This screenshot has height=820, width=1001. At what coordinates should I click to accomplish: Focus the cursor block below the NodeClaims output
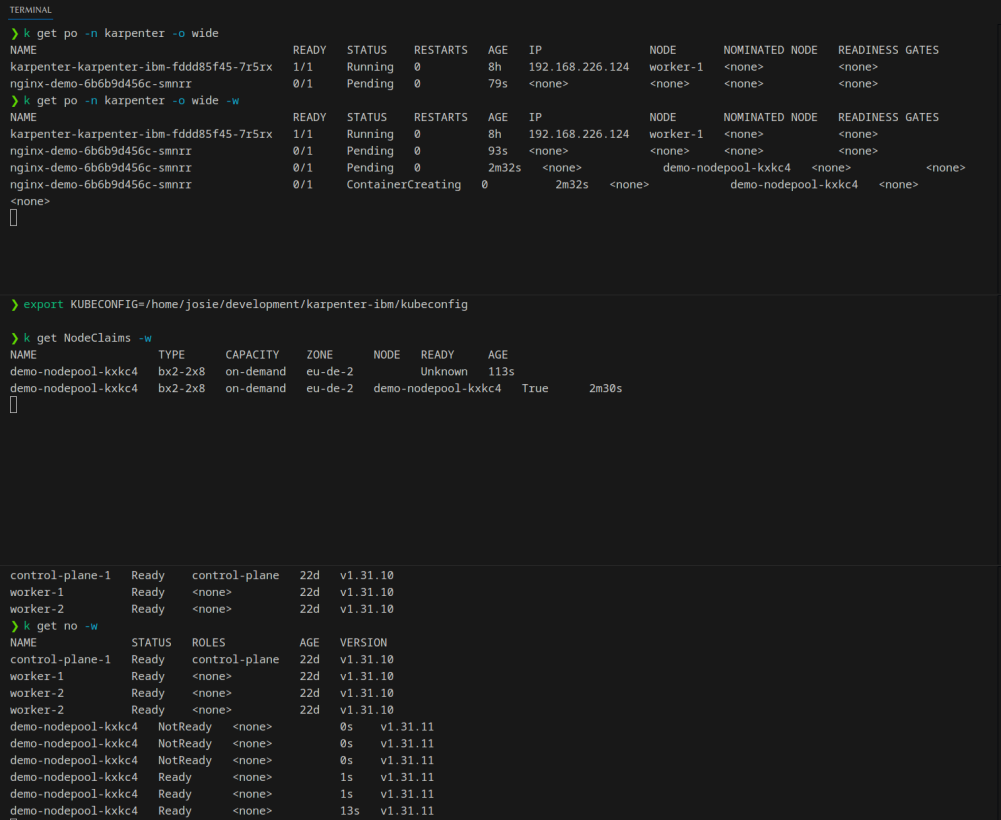pyautogui.click(x=14, y=404)
